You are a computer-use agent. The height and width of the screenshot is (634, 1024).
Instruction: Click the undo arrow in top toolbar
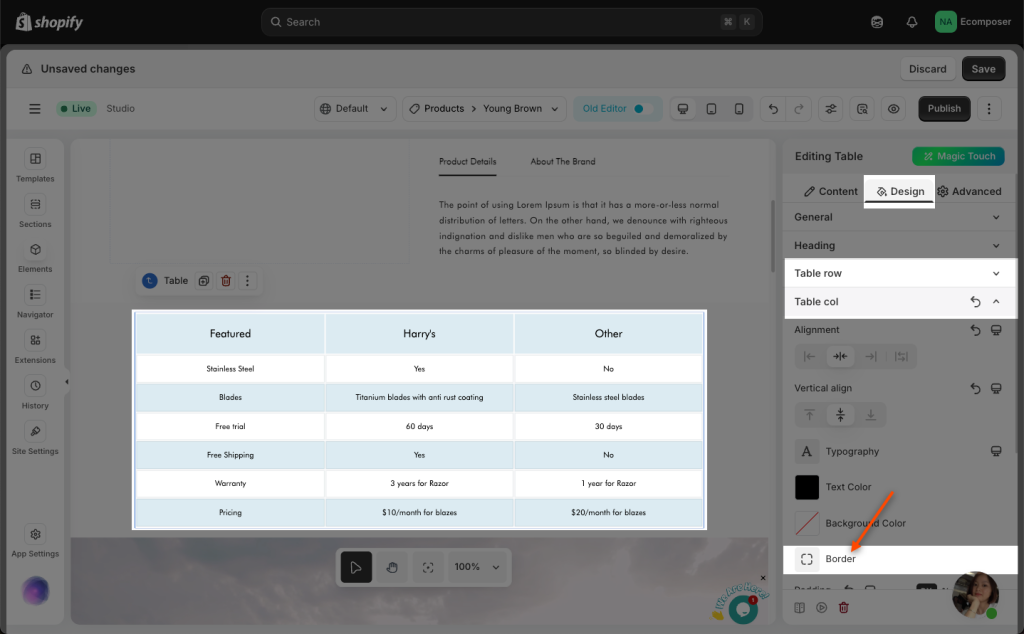[x=772, y=109]
